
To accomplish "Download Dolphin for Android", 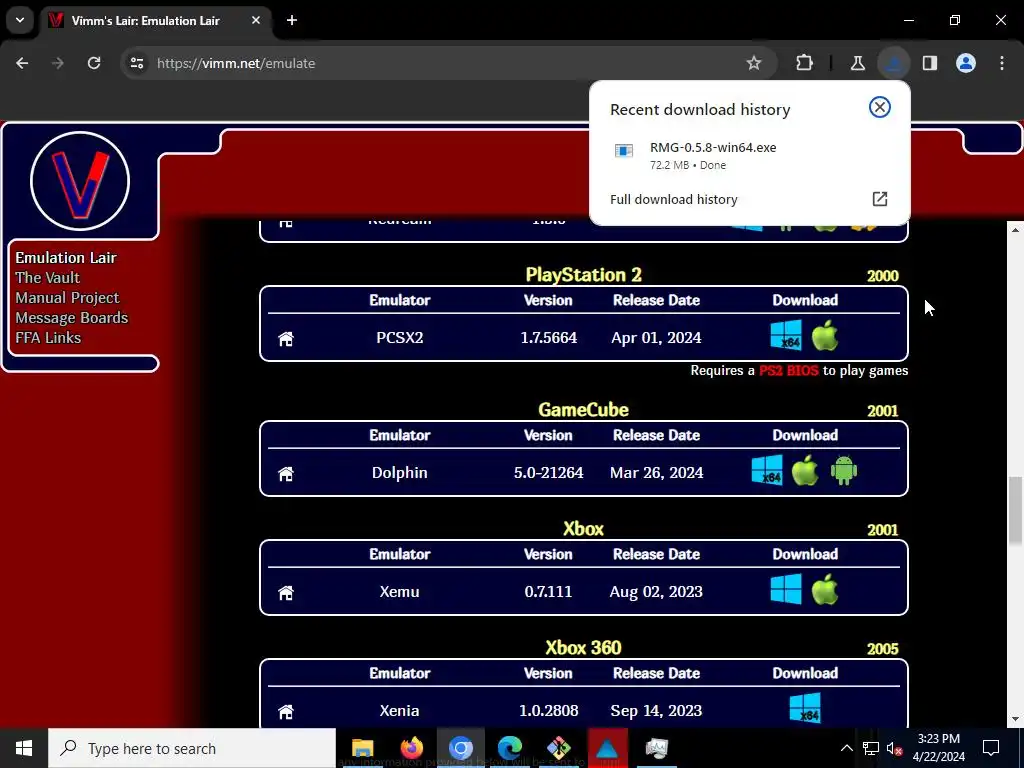I will 844,471.
